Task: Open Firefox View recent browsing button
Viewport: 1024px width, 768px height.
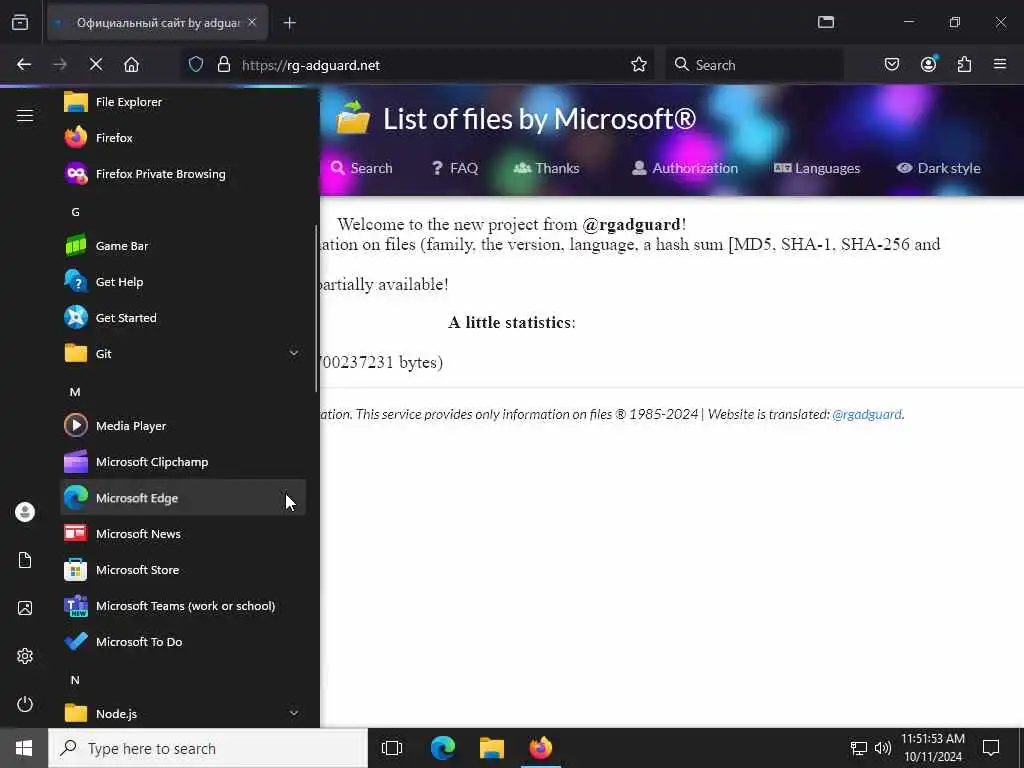Action: pyautogui.click(x=20, y=23)
